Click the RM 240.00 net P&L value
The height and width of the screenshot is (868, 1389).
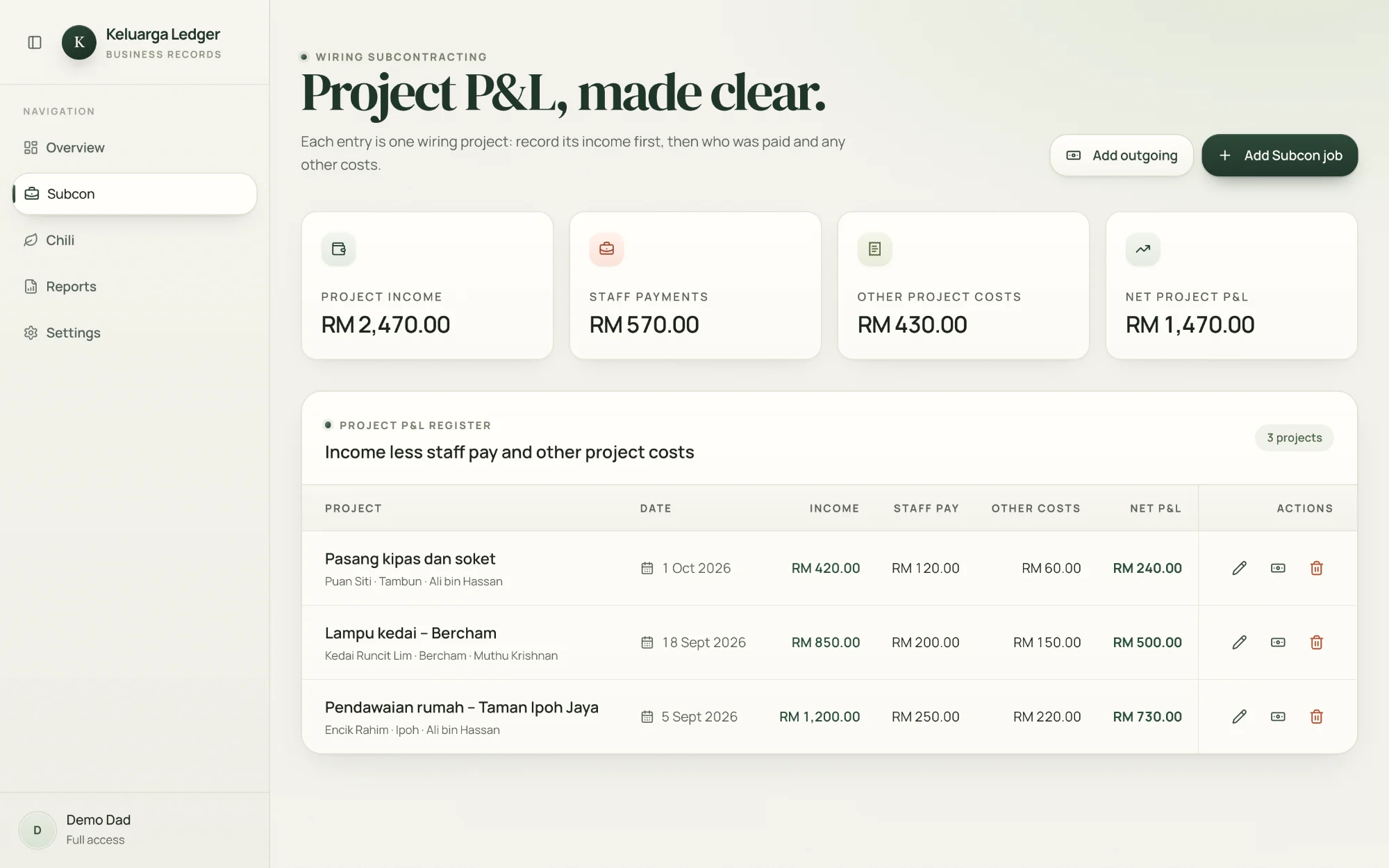click(x=1147, y=568)
